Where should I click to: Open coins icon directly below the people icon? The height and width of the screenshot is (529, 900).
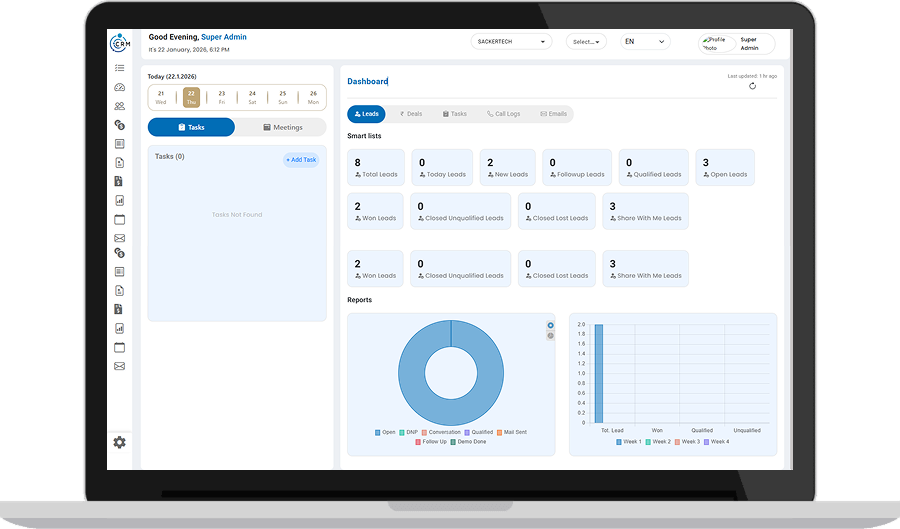119,125
